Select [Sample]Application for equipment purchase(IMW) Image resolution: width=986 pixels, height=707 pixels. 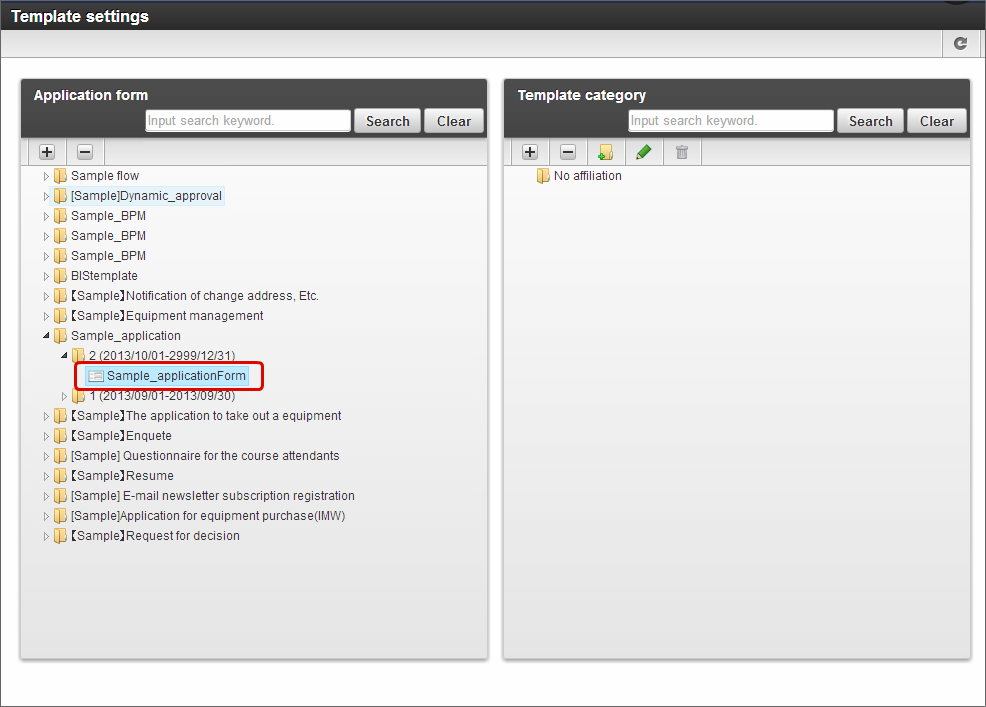(208, 516)
